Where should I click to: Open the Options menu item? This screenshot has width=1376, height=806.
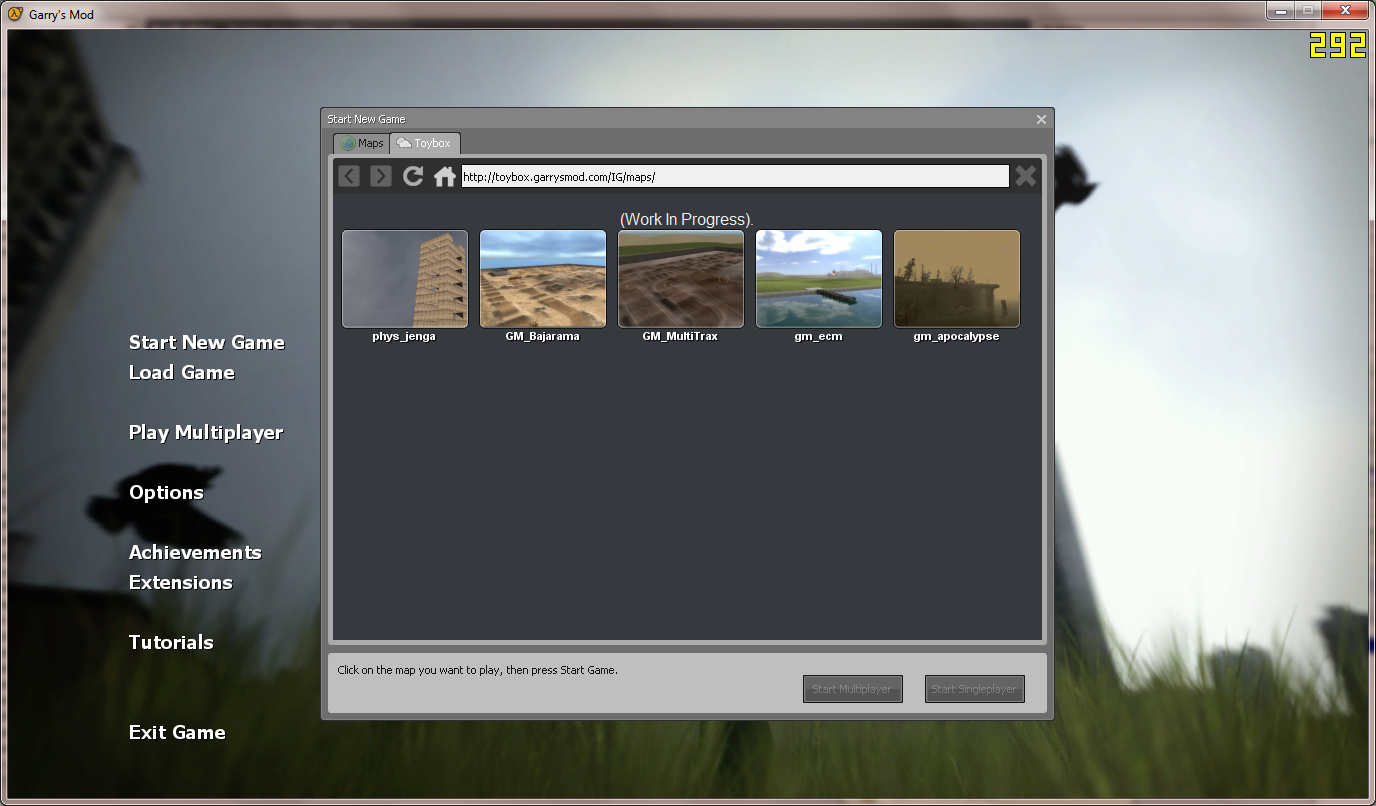(166, 492)
